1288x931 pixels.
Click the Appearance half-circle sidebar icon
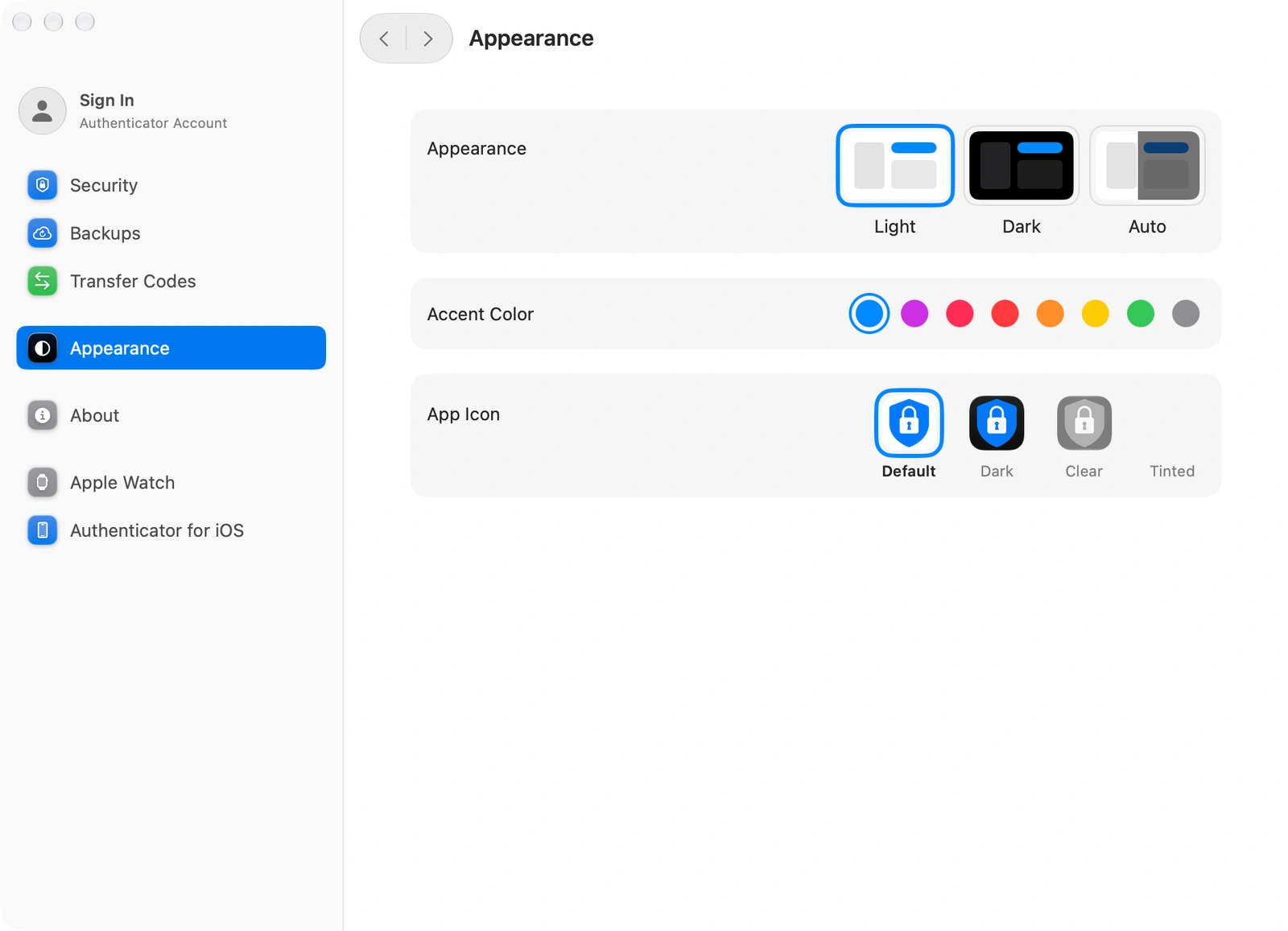42,348
